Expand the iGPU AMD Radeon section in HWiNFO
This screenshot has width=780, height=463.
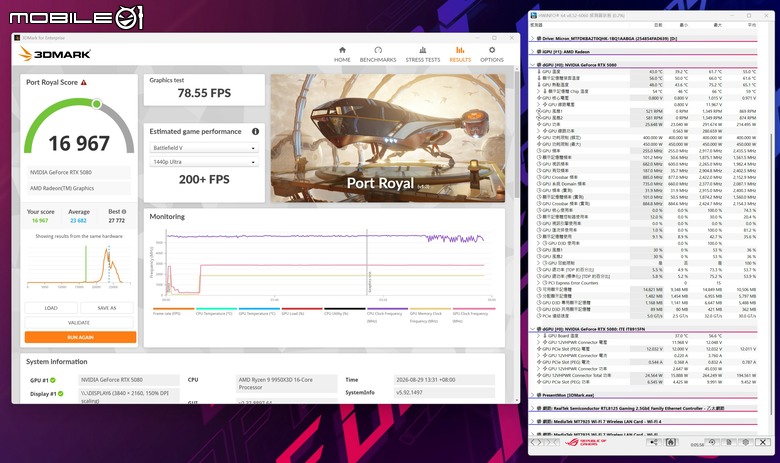[x=533, y=52]
